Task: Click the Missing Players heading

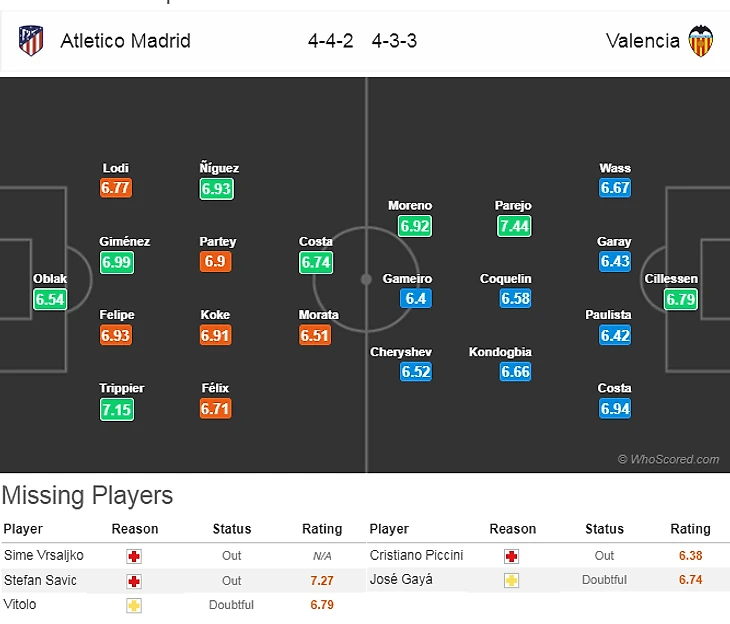Action: [x=87, y=496]
